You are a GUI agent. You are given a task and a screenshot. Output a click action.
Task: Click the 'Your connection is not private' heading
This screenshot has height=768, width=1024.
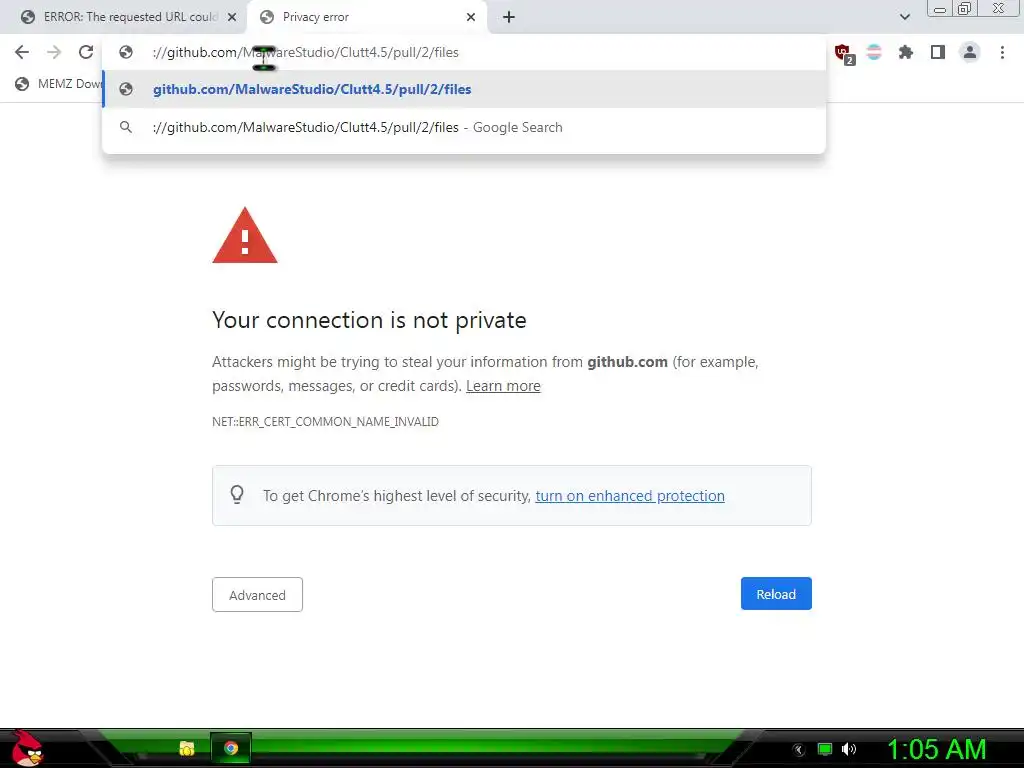pos(369,320)
